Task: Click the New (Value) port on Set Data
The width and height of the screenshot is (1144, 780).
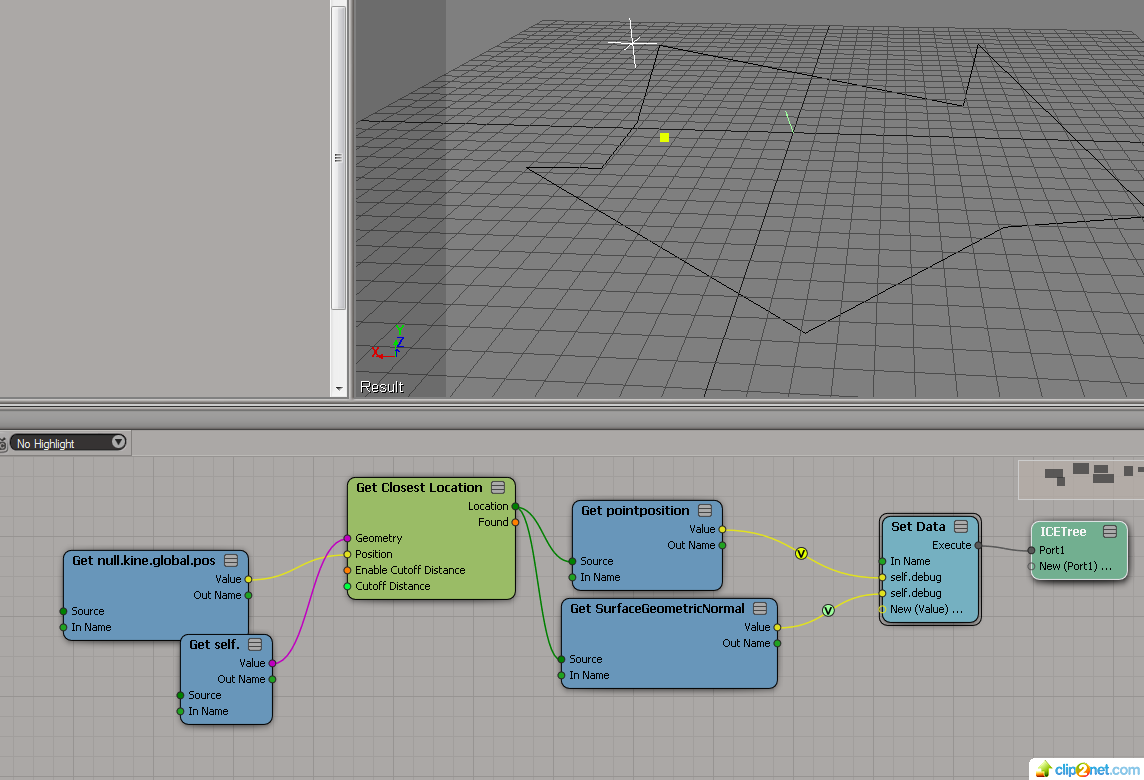Action: [882, 609]
